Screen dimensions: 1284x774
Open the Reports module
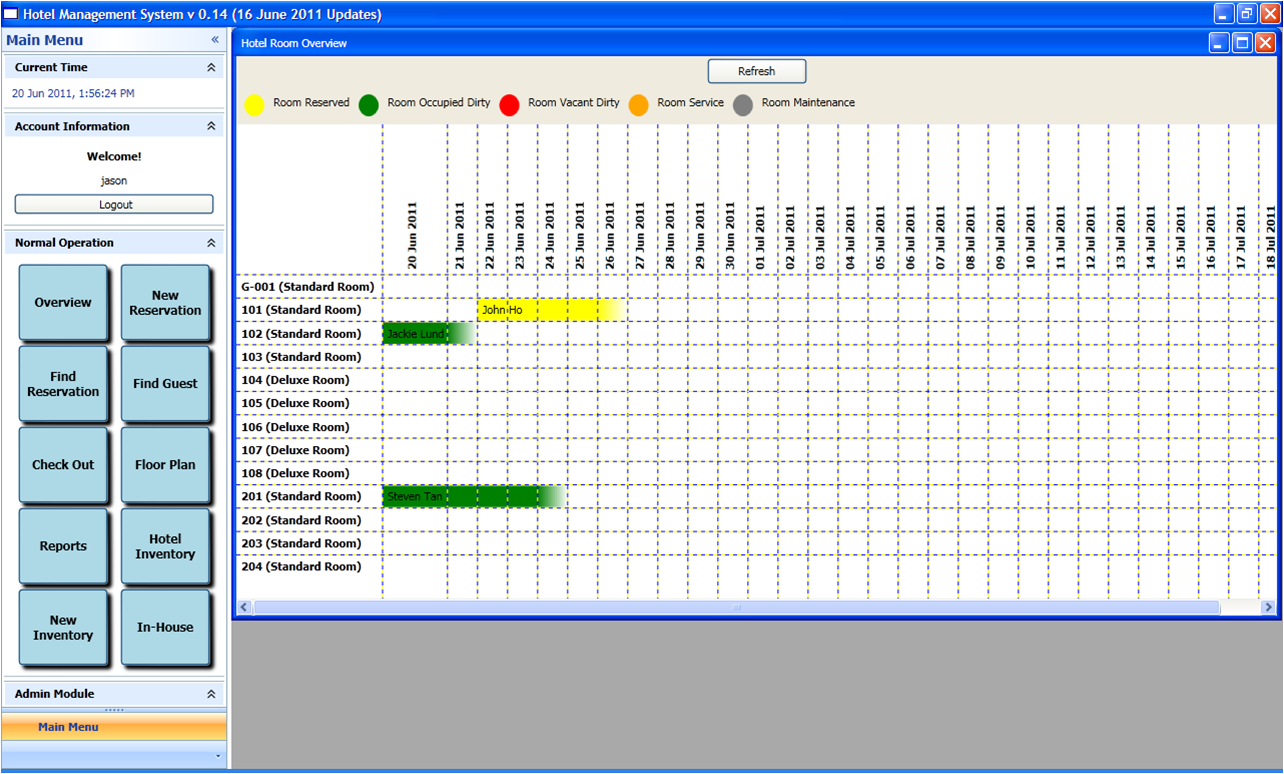click(64, 546)
